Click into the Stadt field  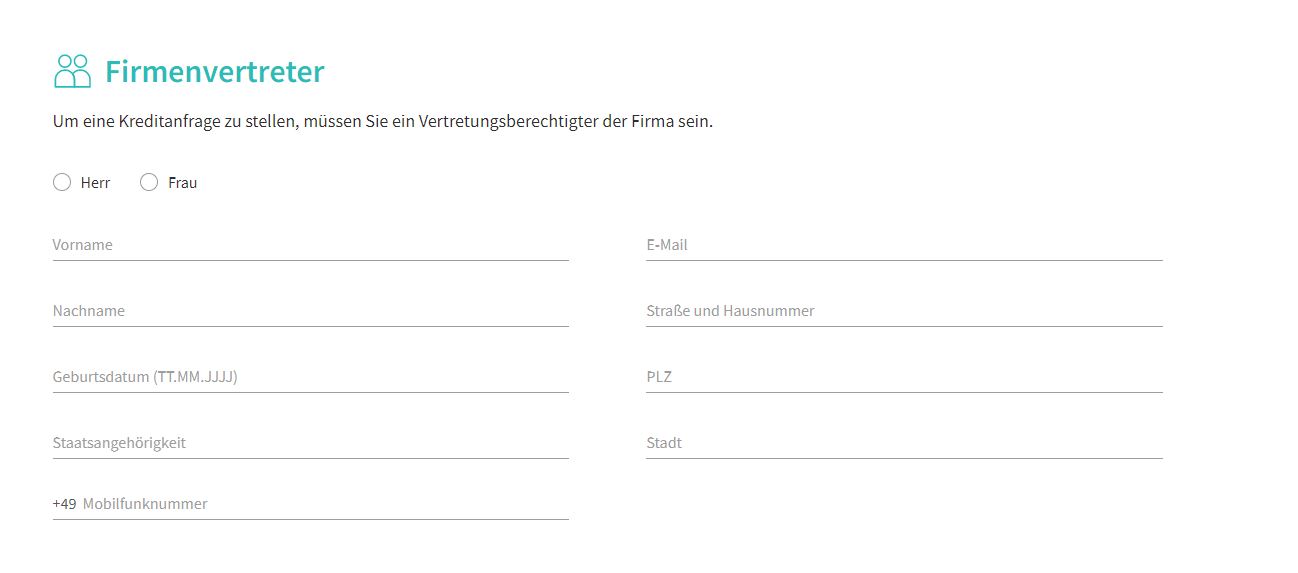pyautogui.click(x=904, y=443)
